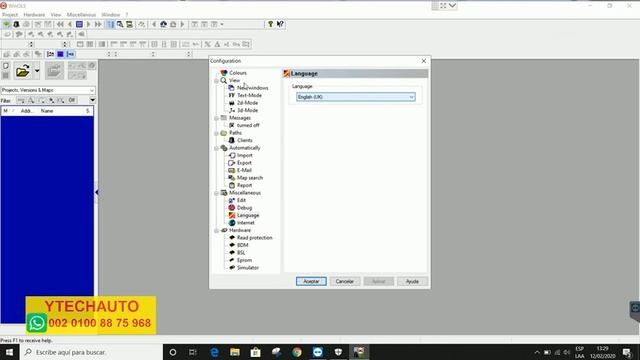Select Simulator under Hardware
Viewport: 640px width, 360px height.
[248, 267]
